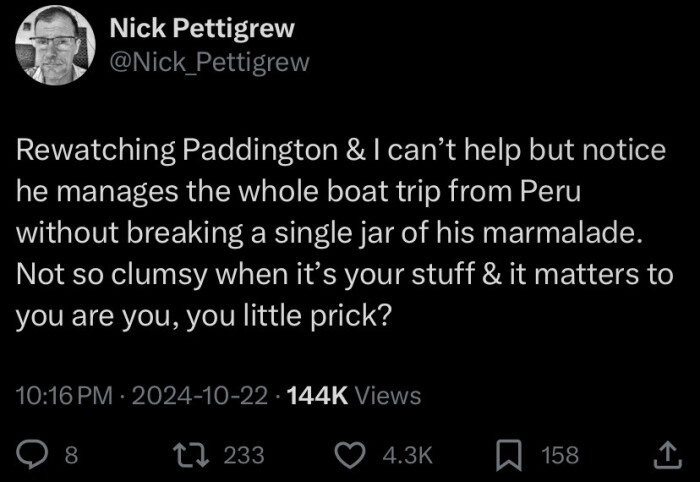Click the 4.3K likes count
Viewport: 700px width, 482px height.
coord(406,456)
